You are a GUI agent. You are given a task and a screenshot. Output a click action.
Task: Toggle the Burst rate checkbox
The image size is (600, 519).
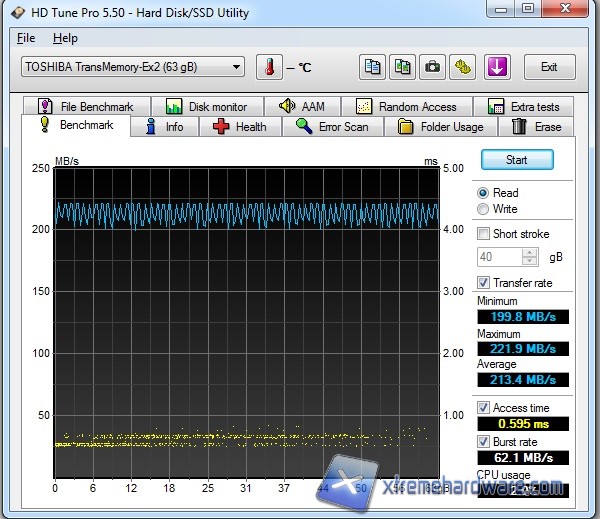click(x=484, y=441)
